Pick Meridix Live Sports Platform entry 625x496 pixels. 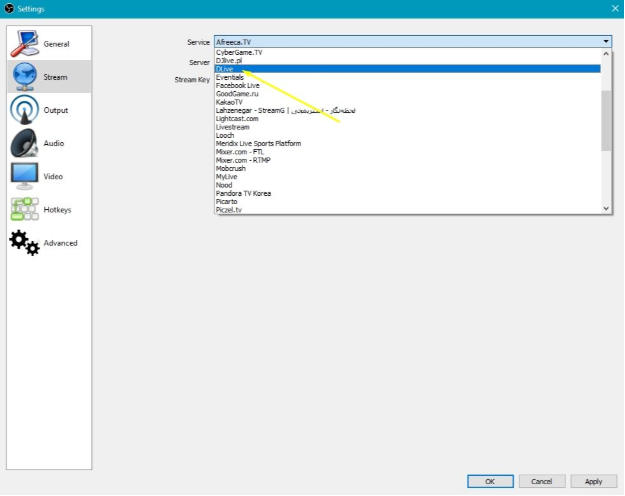pyautogui.click(x=407, y=144)
